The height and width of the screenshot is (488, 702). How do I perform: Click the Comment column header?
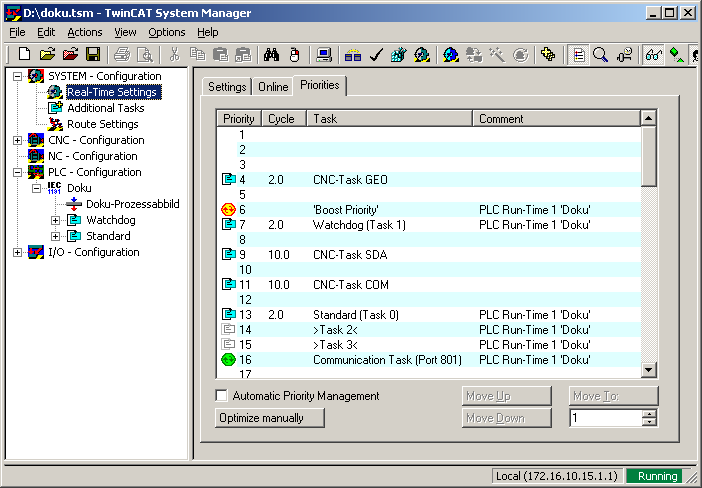tap(556, 119)
